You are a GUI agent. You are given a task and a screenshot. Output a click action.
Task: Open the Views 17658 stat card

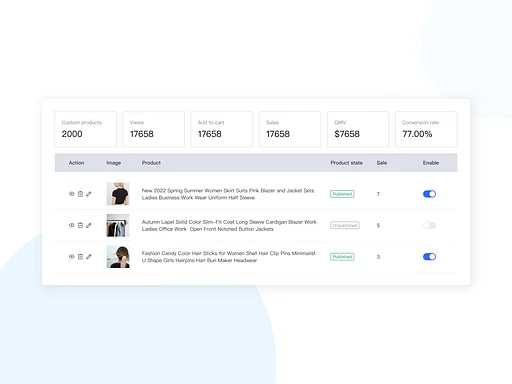pyautogui.click(x=154, y=129)
